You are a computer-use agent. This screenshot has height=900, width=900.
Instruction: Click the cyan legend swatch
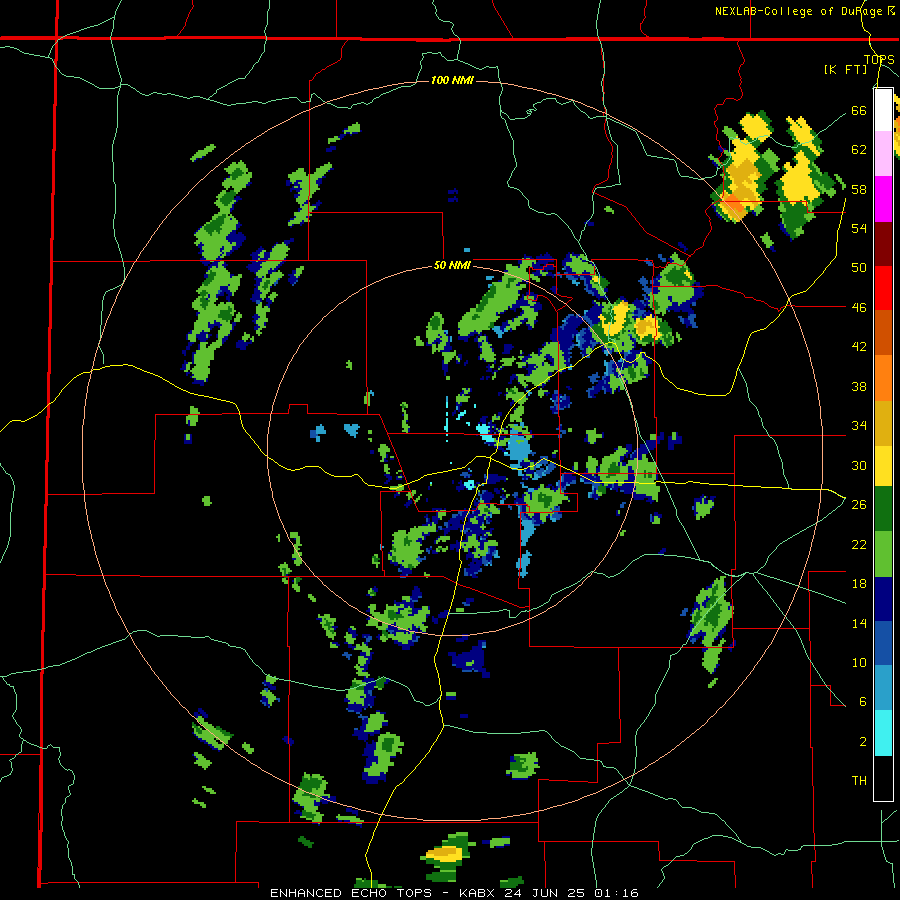[x=883, y=733]
